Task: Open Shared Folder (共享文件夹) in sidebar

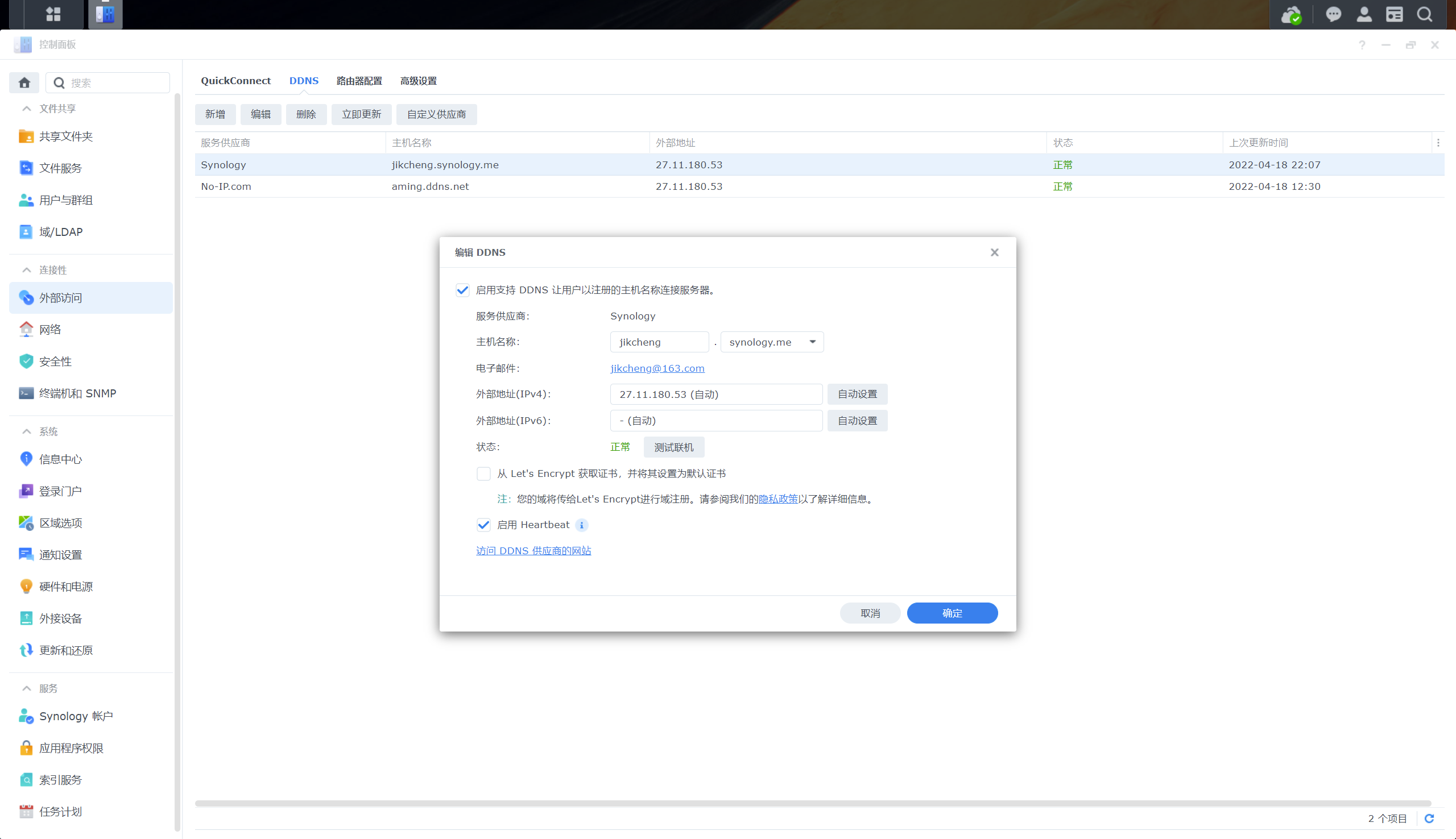Action: (x=91, y=136)
